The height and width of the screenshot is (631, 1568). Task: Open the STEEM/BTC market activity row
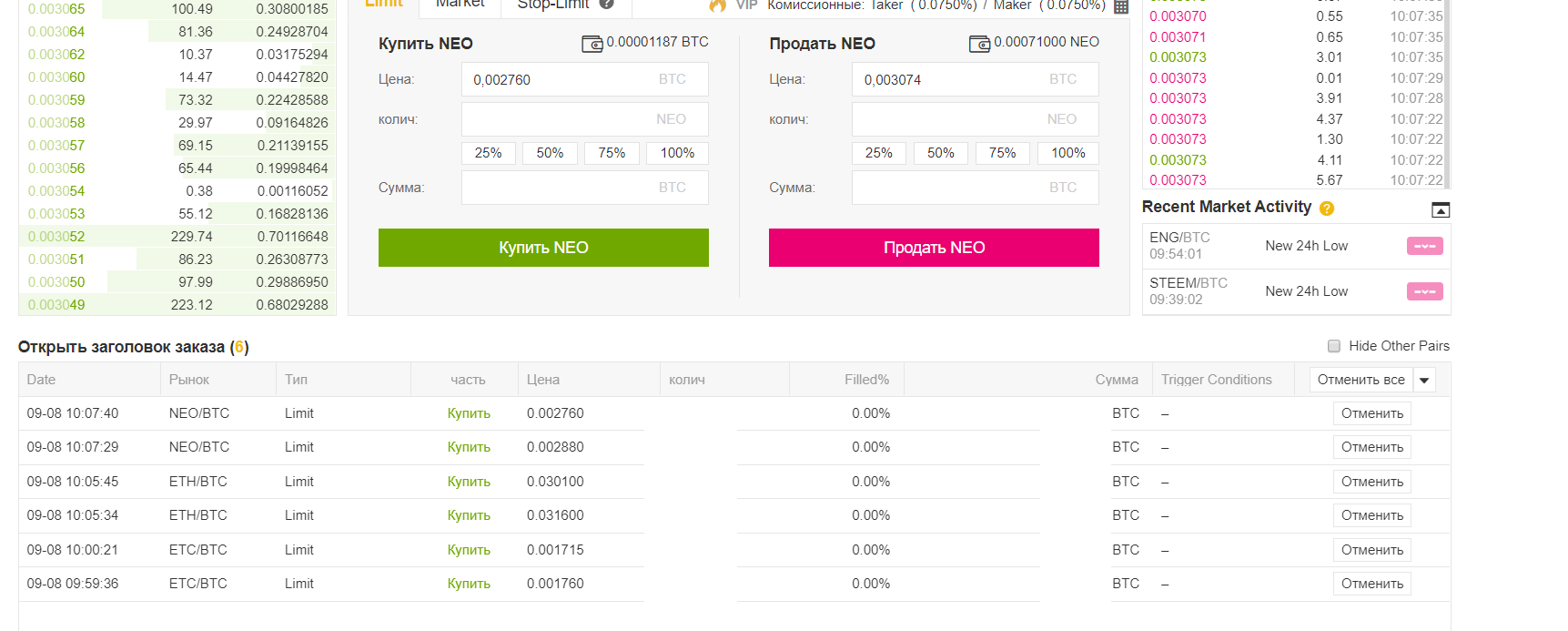(x=1296, y=291)
